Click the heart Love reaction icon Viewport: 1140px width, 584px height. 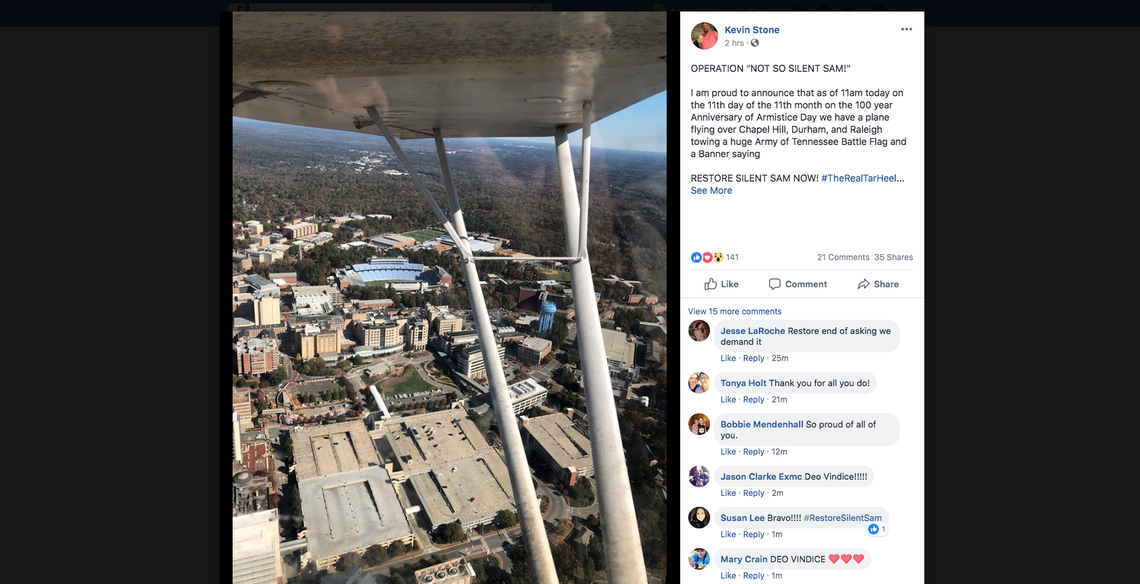point(706,257)
